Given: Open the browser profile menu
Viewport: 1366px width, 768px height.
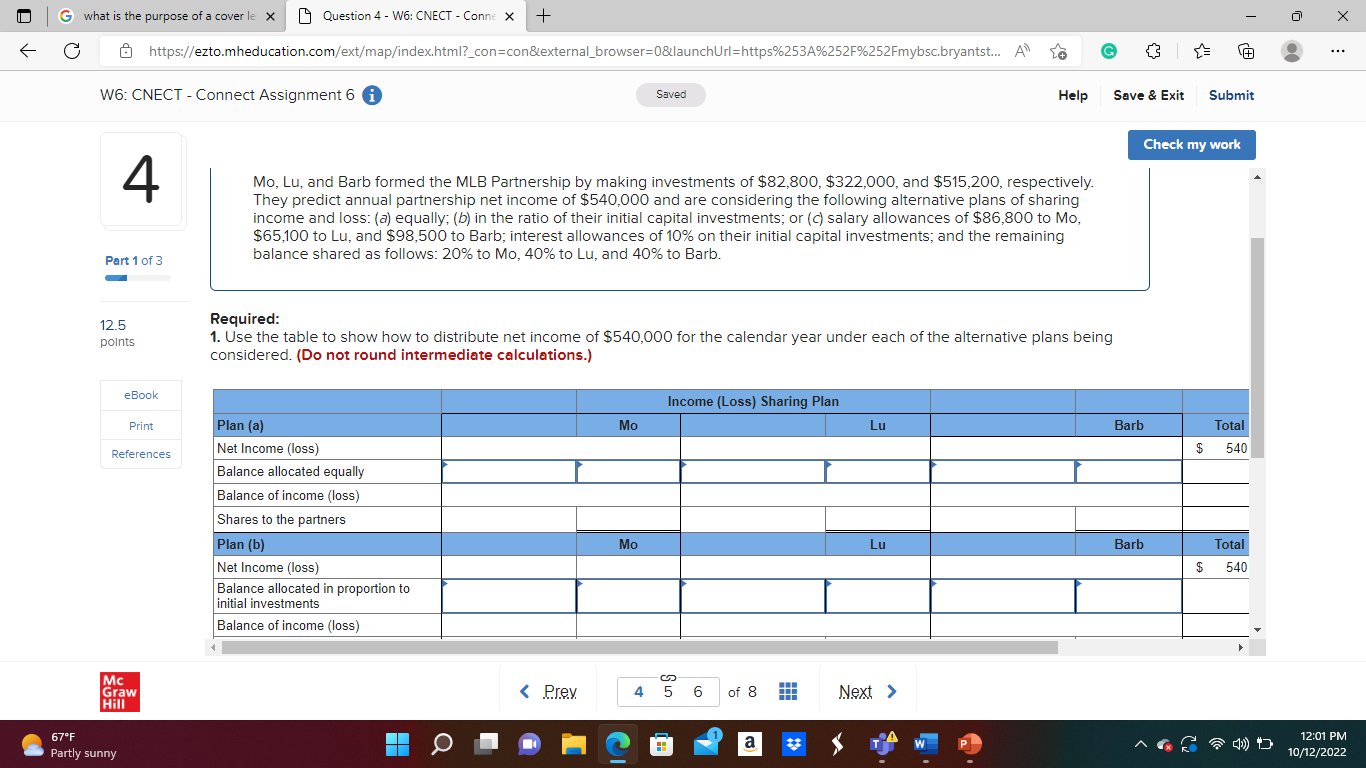Looking at the screenshot, I should click(x=1291, y=50).
